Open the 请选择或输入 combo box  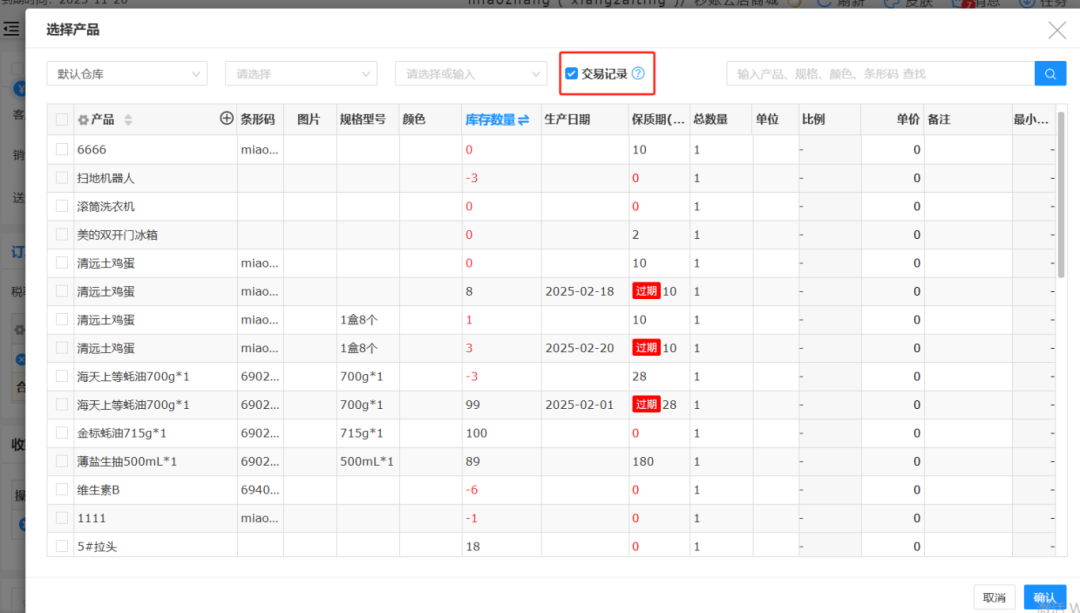tap(471, 74)
